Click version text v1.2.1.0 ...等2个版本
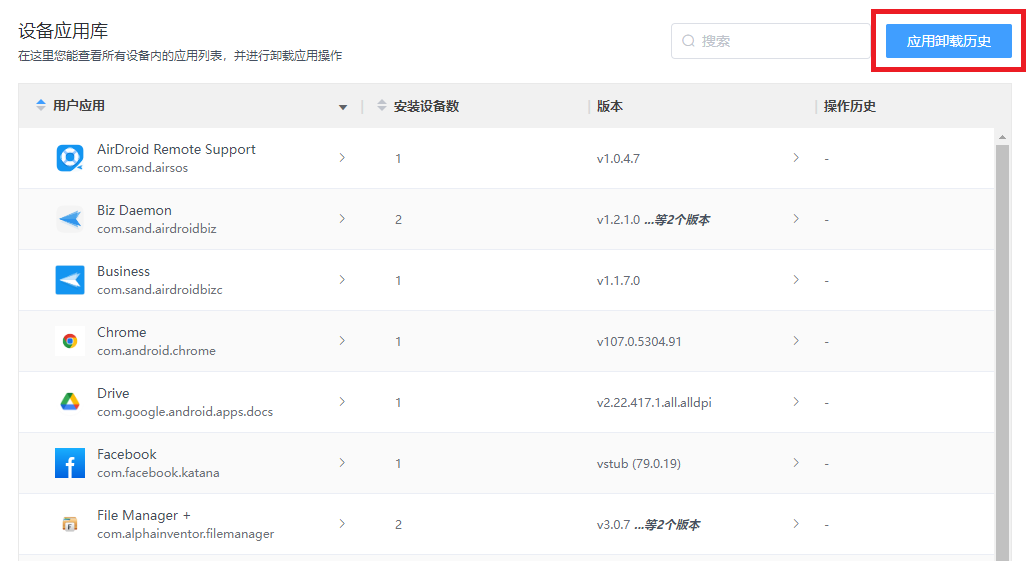Screen dimensions: 1031x561 pyautogui.click(x=654, y=220)
